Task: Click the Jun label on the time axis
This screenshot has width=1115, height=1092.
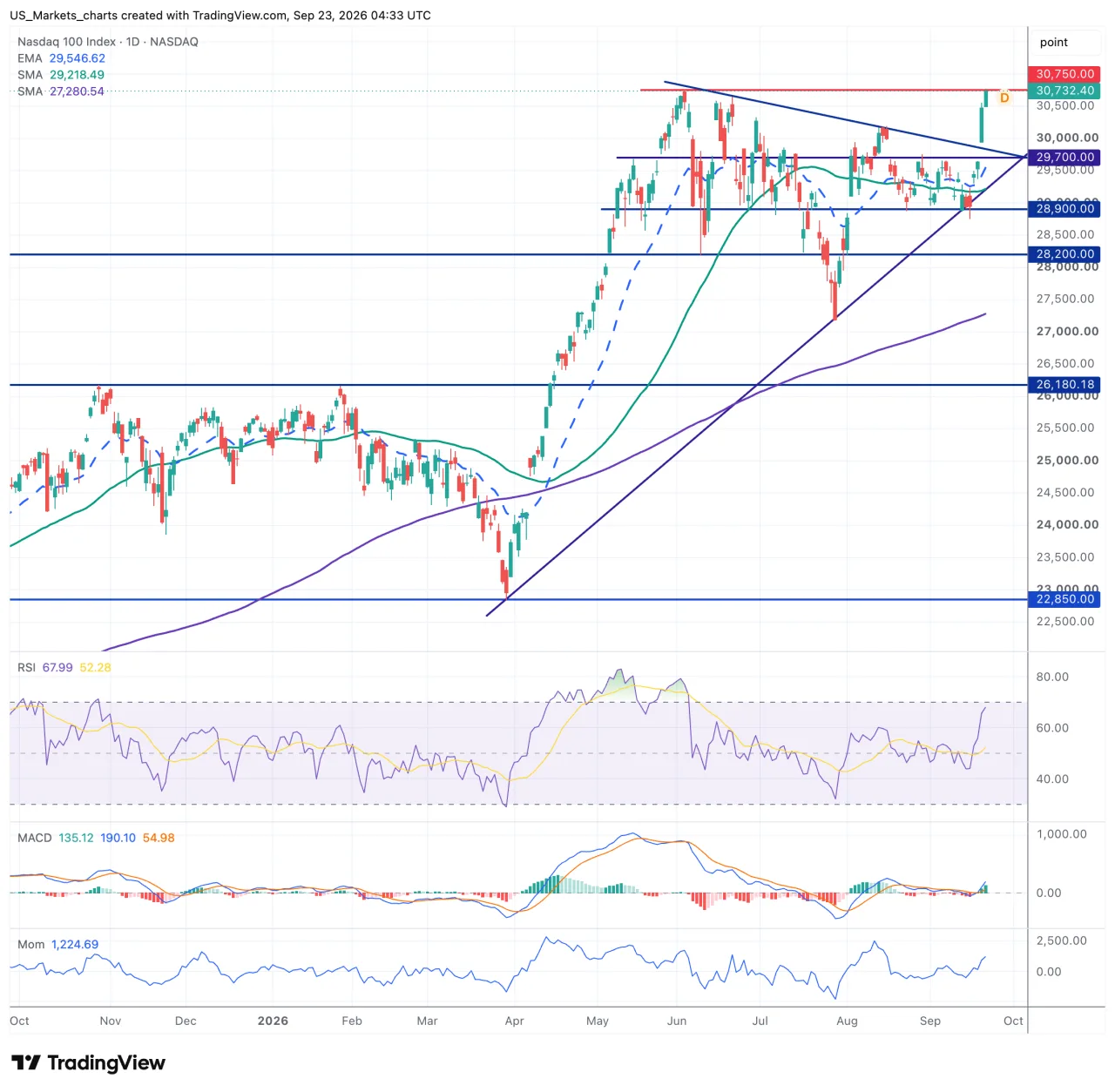Action: coord(677,1021)
